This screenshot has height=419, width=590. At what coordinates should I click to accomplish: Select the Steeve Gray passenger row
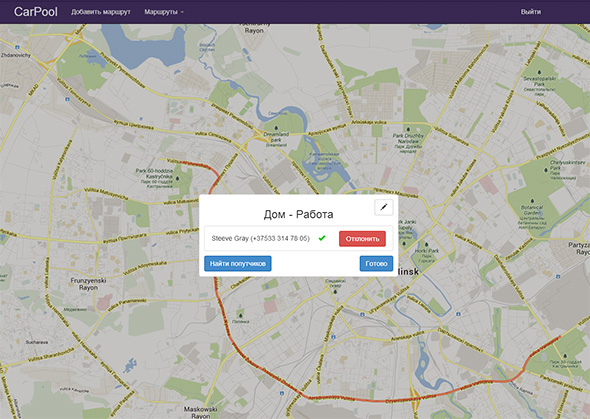298,238
